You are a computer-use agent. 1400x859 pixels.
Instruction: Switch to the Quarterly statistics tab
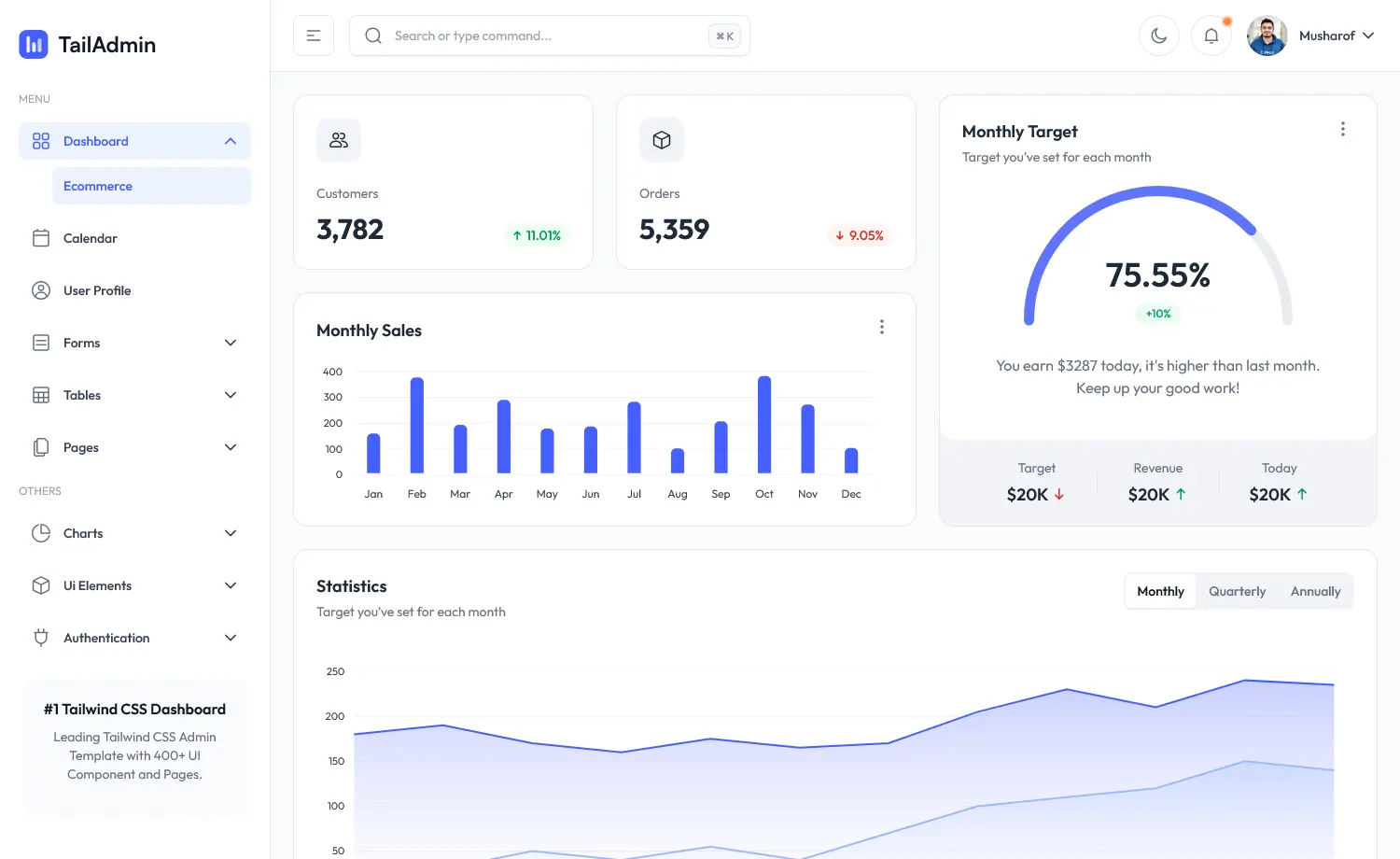tap(1237, 590)
